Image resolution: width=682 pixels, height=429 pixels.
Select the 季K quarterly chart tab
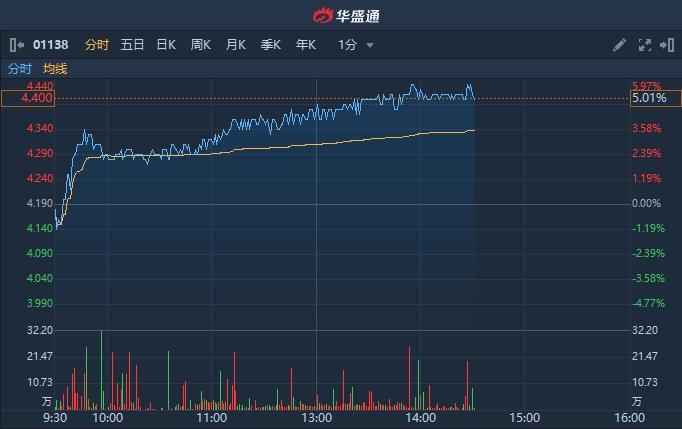(270, 45)
